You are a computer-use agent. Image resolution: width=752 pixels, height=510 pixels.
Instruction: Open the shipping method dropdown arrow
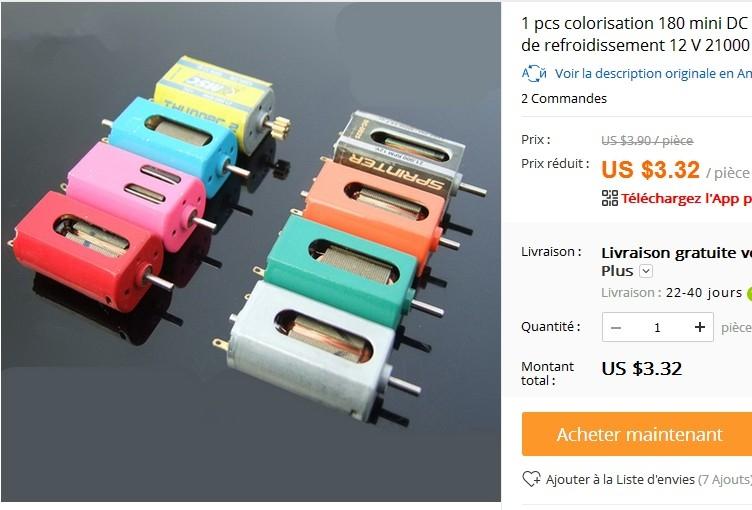coord(646,271)
